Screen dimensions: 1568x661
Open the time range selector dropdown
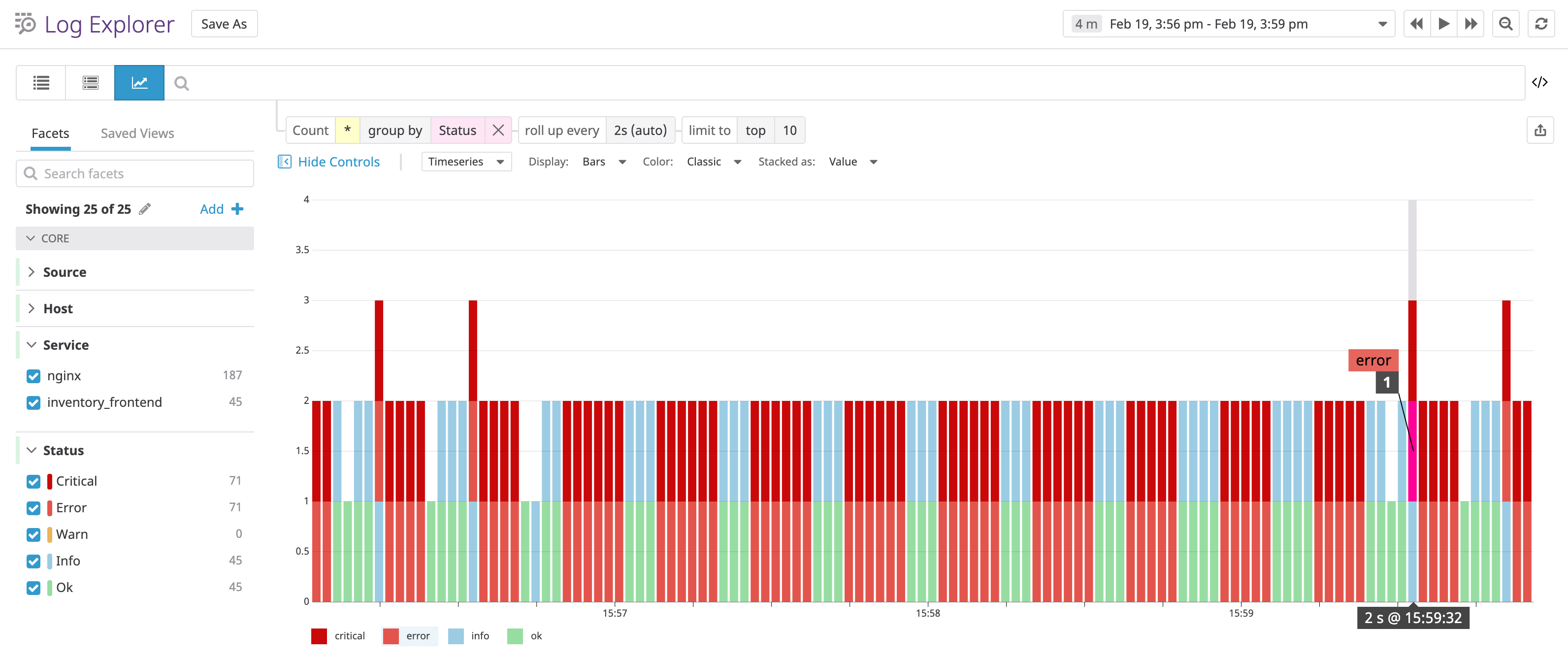[1382, 24]
